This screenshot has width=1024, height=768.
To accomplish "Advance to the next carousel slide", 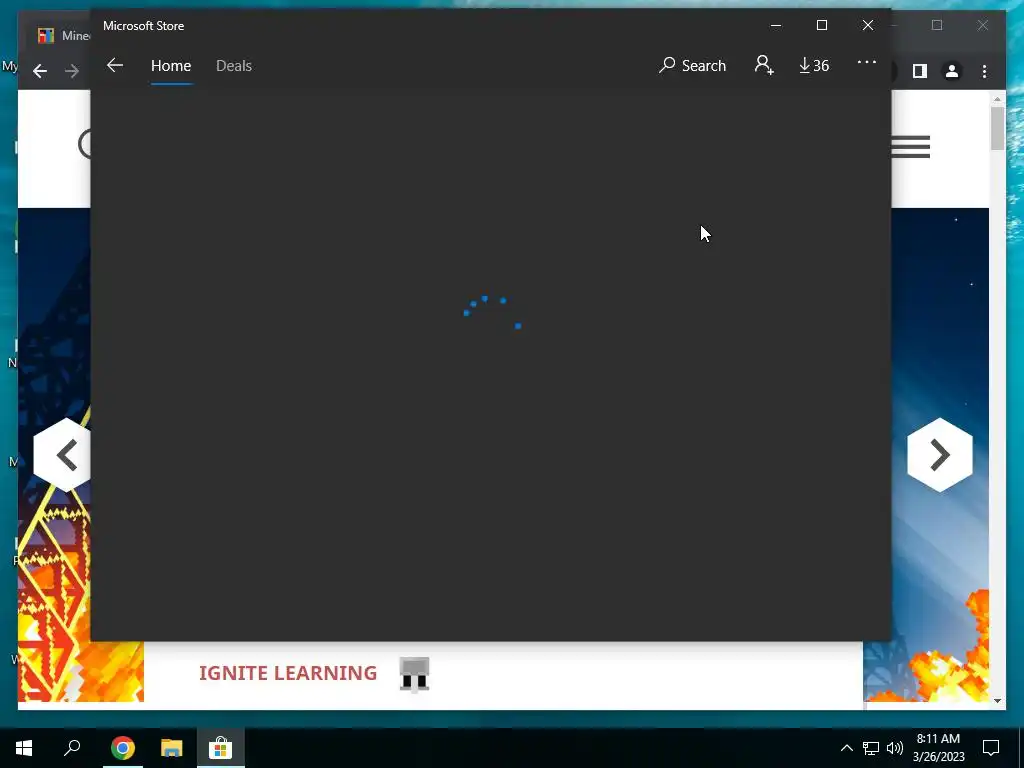I will click(939, 455).
